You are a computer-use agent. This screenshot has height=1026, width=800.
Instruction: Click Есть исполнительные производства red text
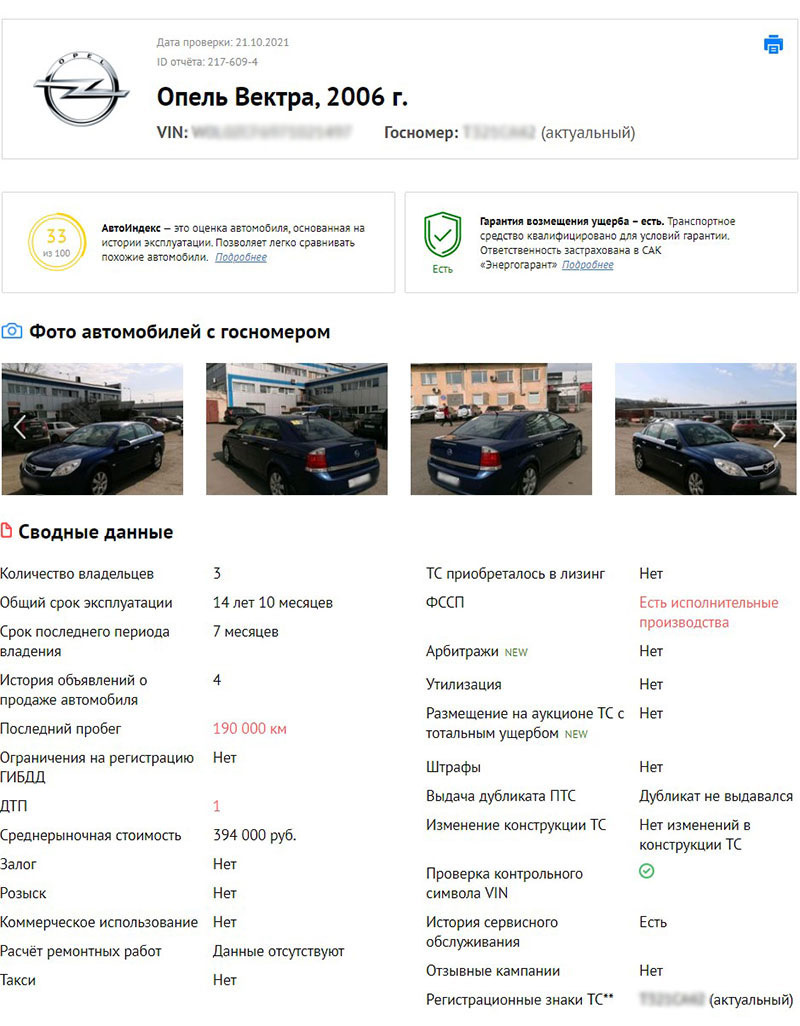coord(708,612)
